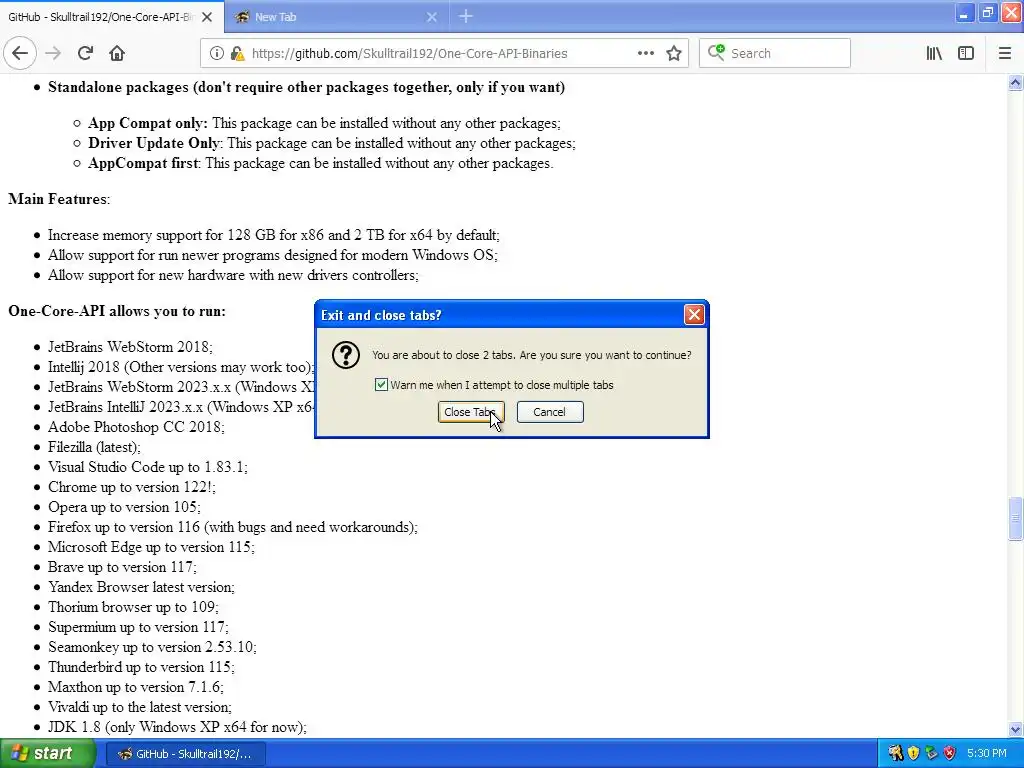Open the browser hamburger menu
The height and width of the screenshot is (768, 1024).
pos(1004,54)
